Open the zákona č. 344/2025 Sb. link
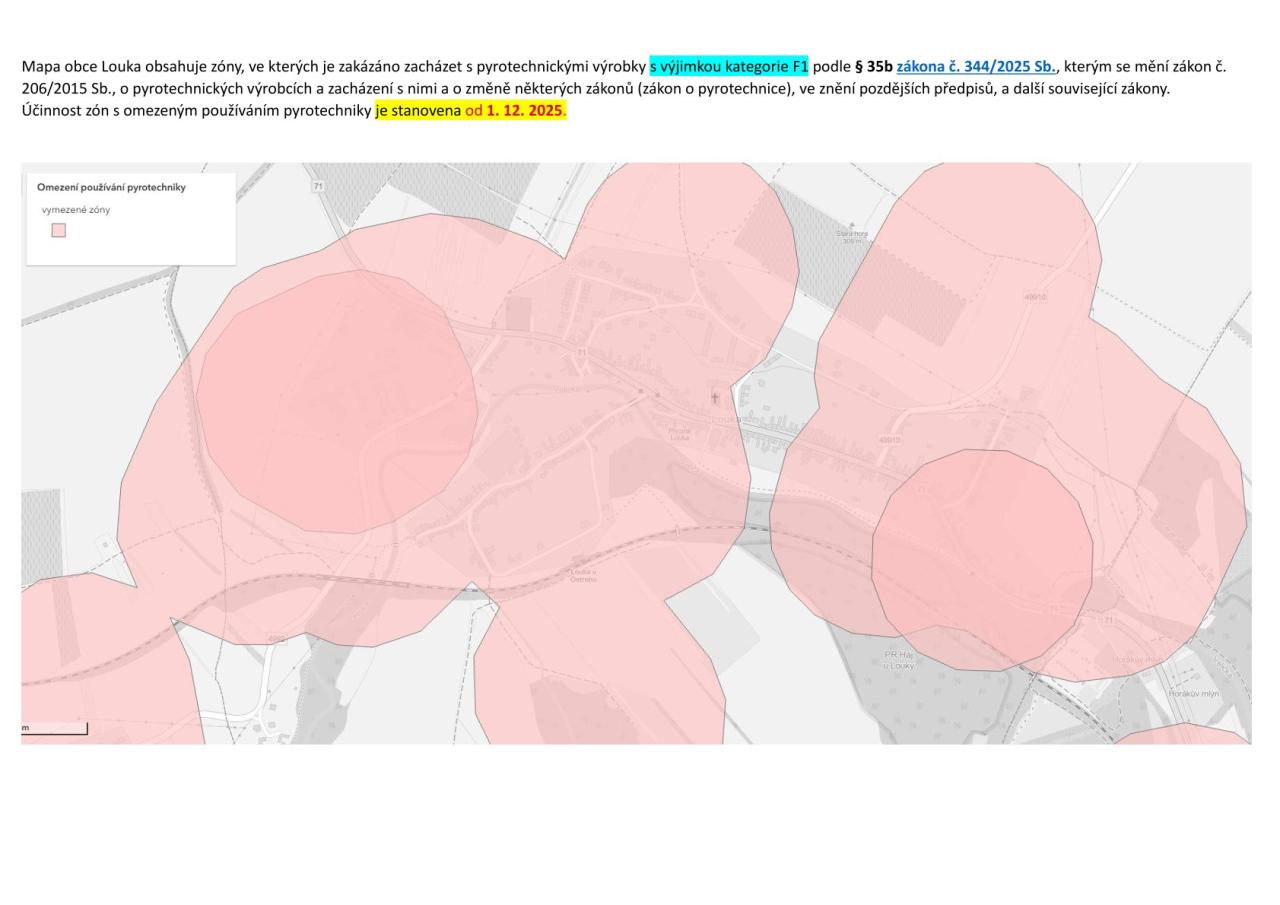Viewport: 1280px width, 905px height. point(975,67)
